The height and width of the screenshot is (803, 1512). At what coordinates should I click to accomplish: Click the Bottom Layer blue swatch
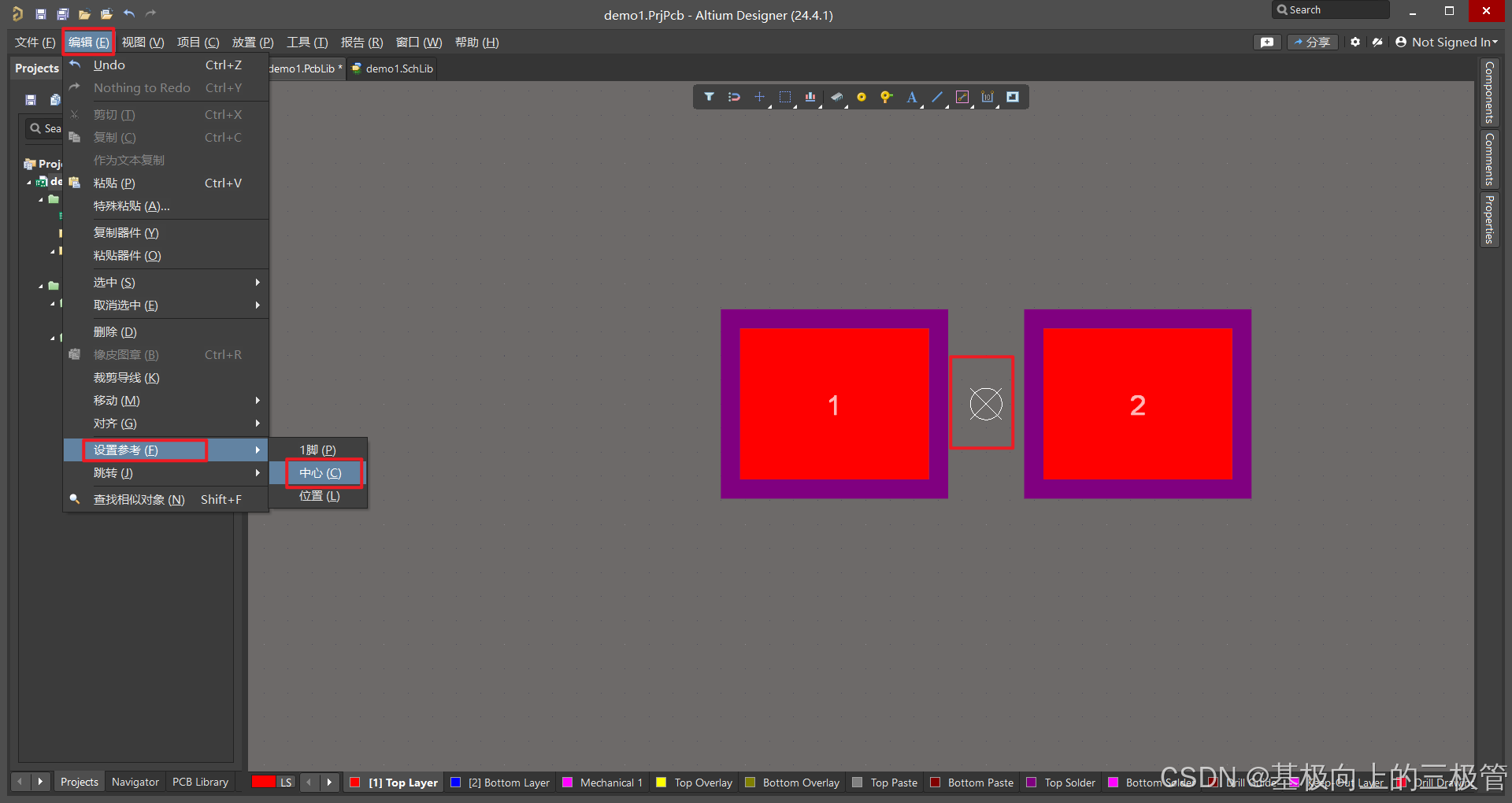coord(455,782)
